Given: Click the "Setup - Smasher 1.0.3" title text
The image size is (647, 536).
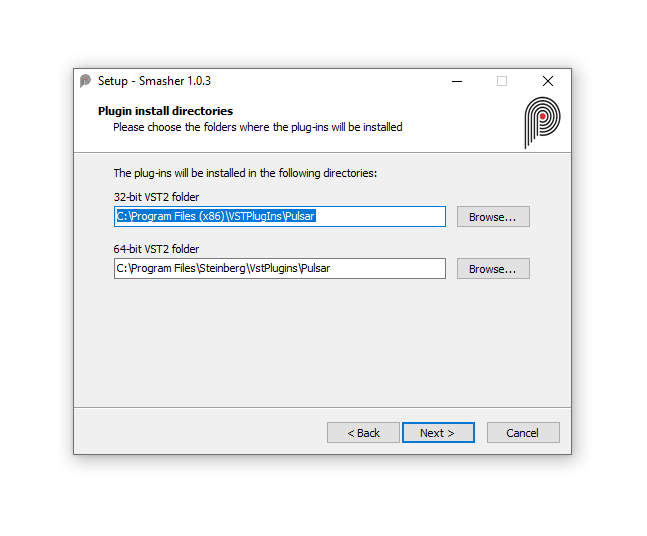Looking at the screenshot, I should click(x=154, y=81).
